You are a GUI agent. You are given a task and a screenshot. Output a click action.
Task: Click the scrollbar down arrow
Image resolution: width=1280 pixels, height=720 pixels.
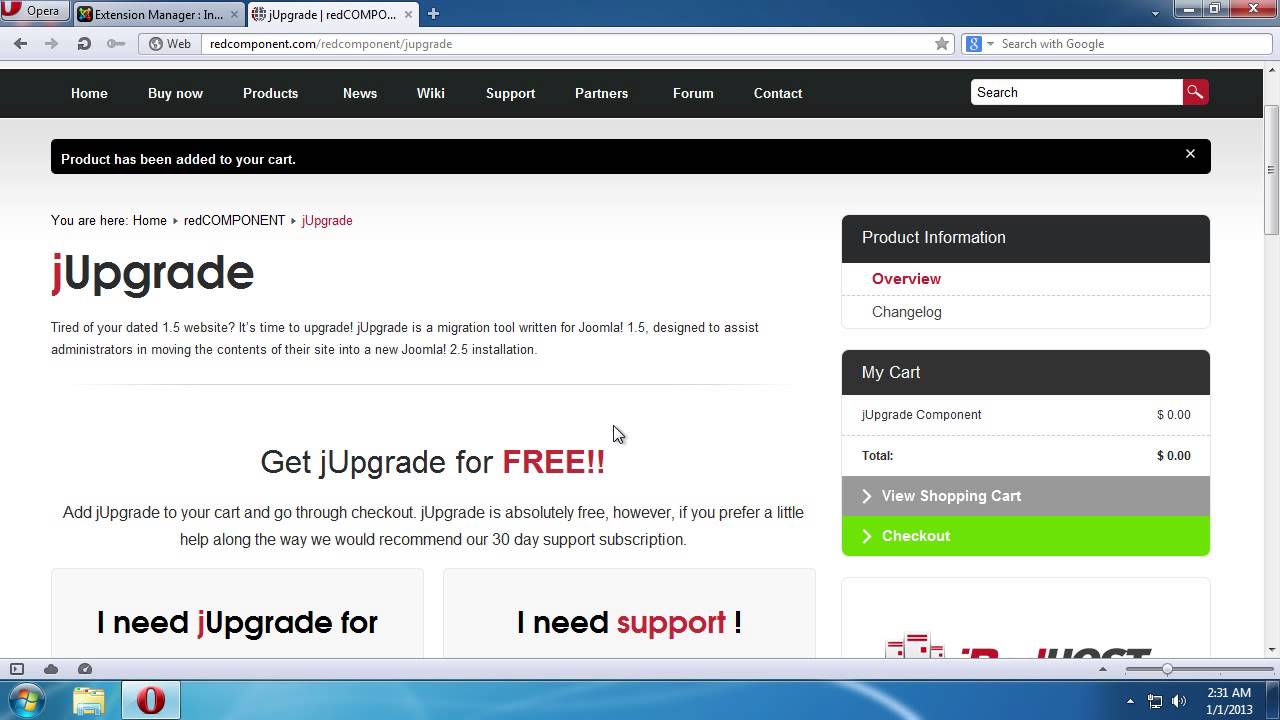click(1271, 649)
